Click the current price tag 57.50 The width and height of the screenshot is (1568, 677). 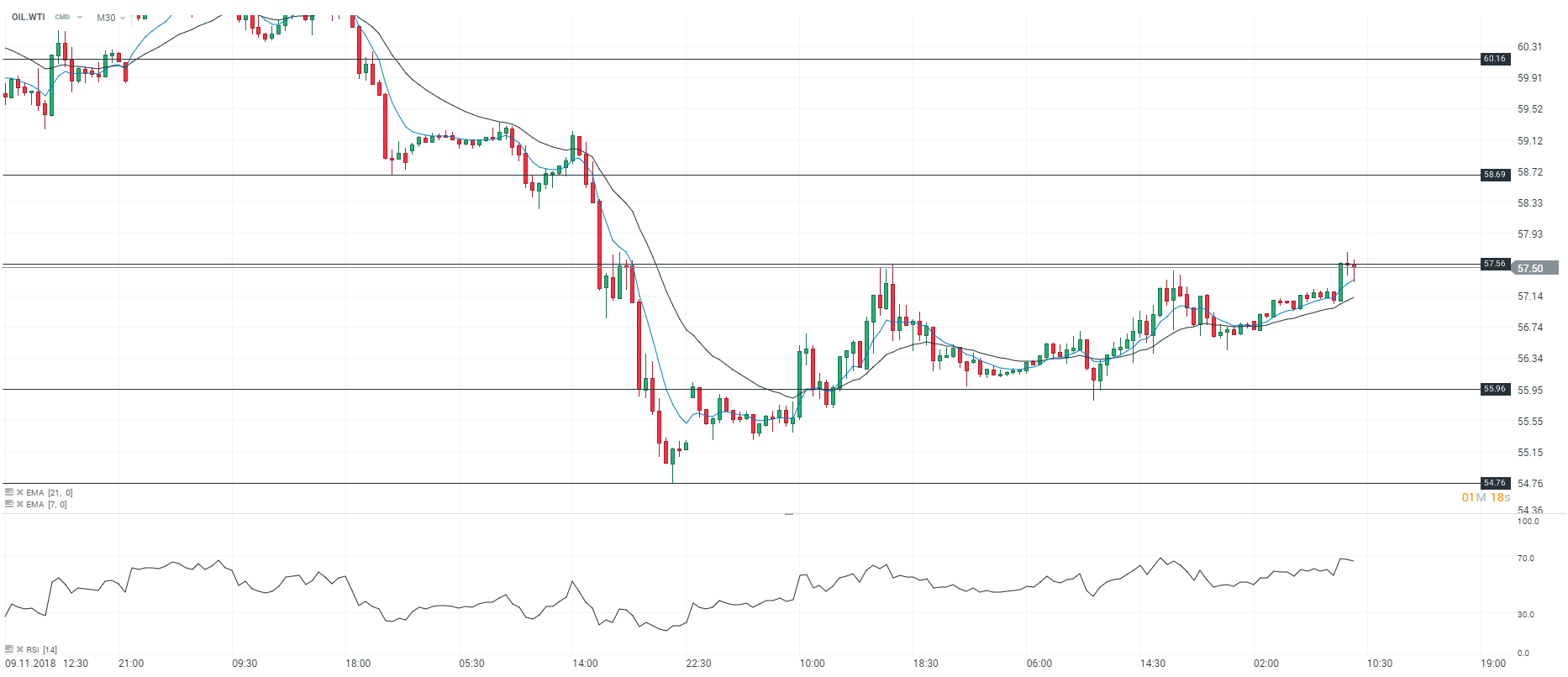click(x=1534, y=269)
